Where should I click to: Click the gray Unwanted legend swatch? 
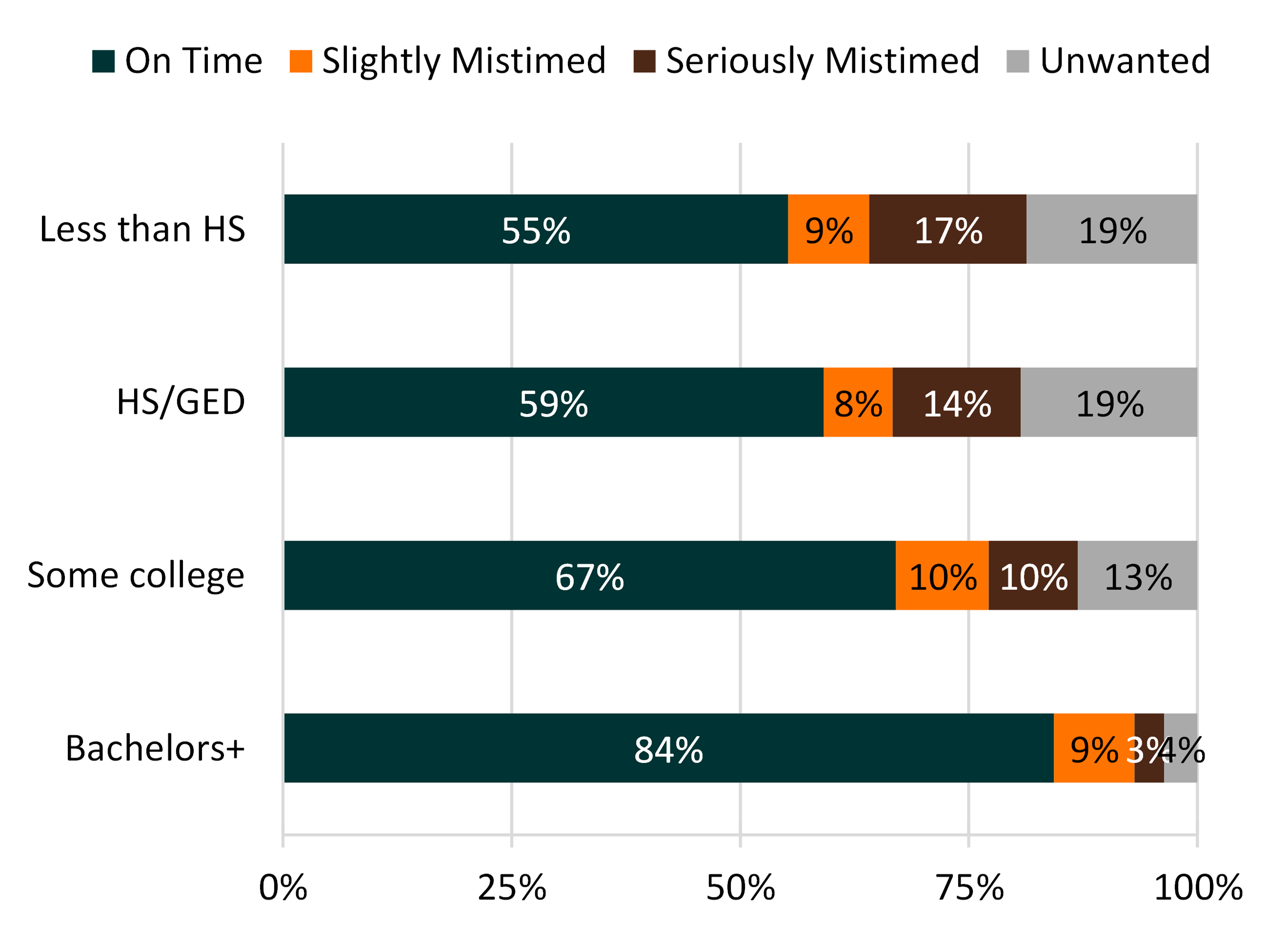(x=1018, y=61)
